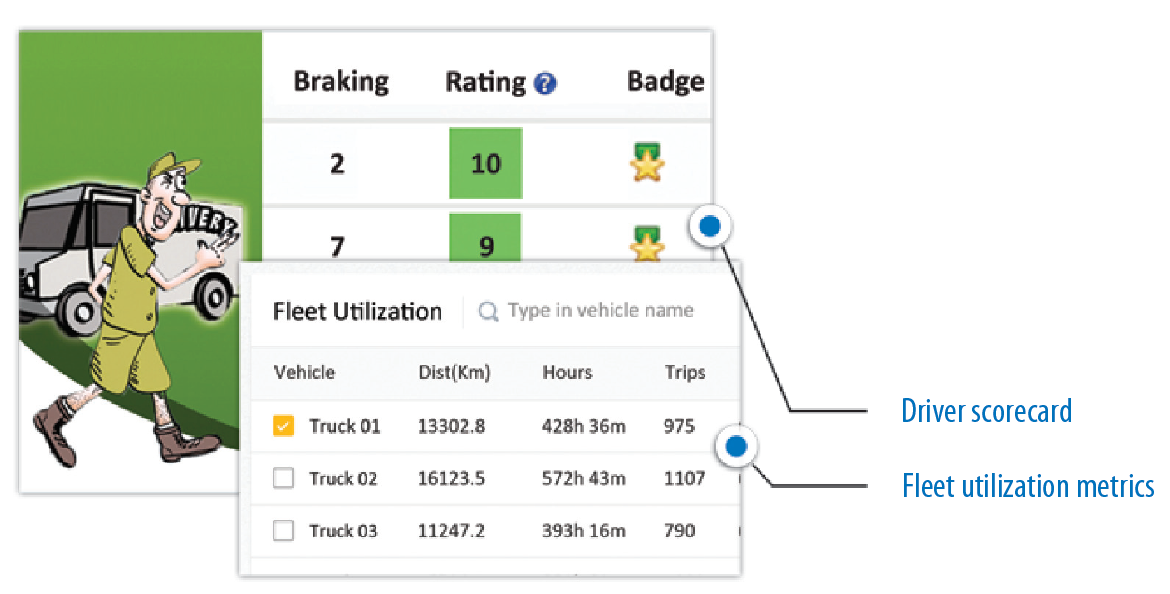Select the Truck 03 checkbox

point(284,531)
